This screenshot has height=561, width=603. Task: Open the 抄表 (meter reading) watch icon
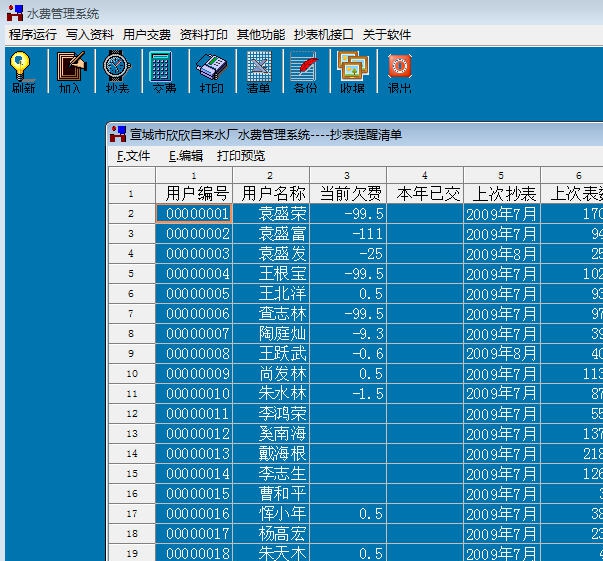click(x=116, y=71)
